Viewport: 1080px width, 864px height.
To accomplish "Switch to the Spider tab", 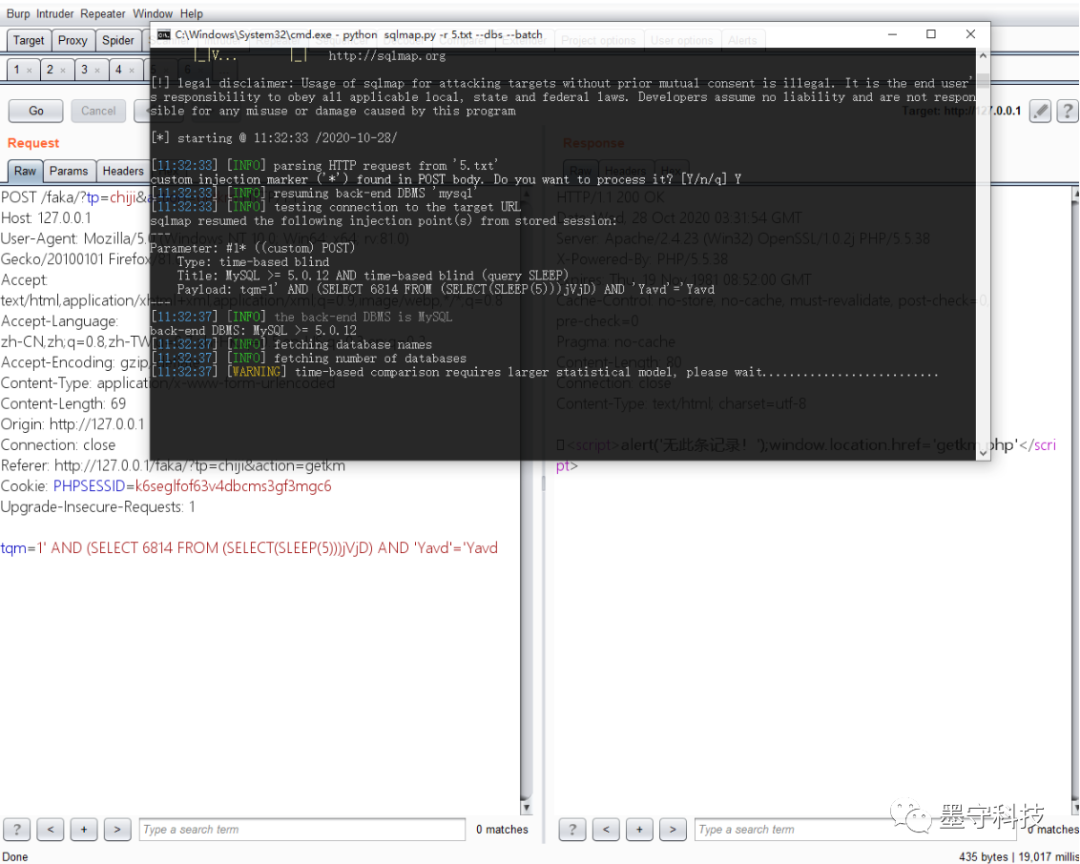I will click(x=118, y=40).
